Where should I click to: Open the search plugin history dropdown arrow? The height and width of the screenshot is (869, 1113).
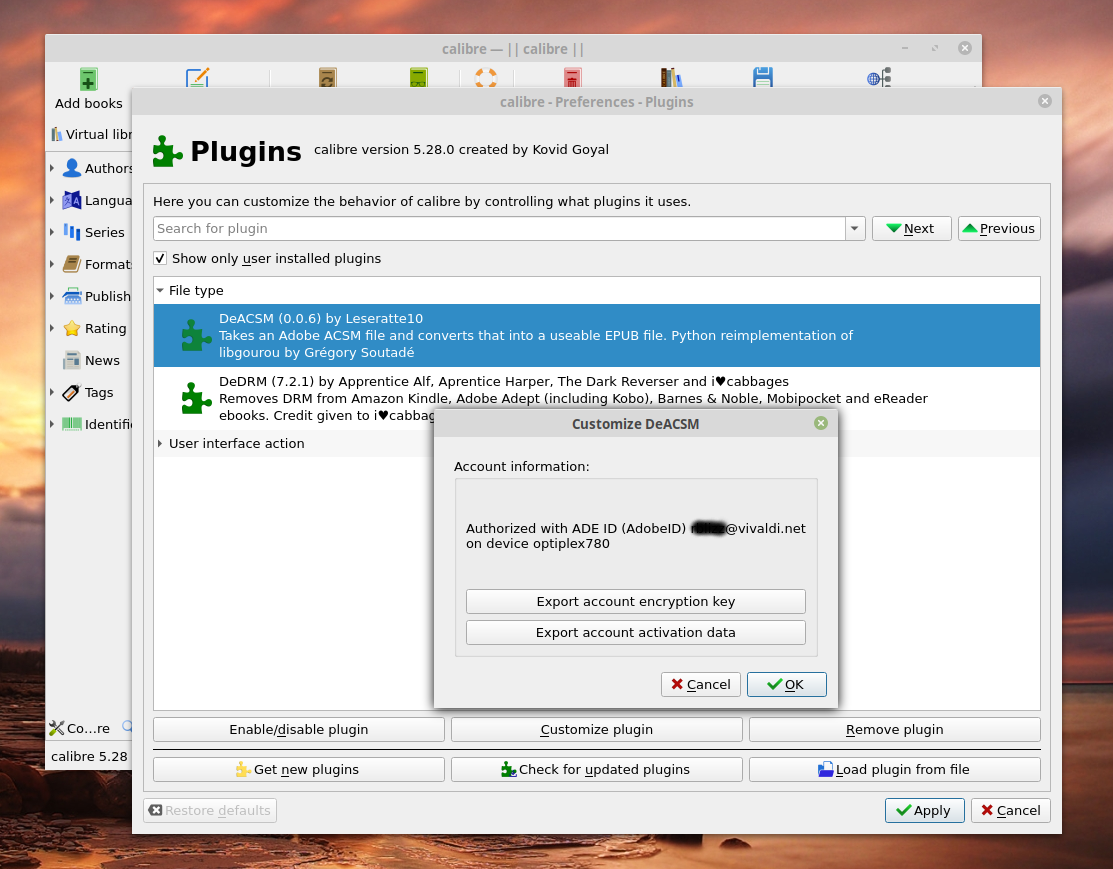(855, 229)
